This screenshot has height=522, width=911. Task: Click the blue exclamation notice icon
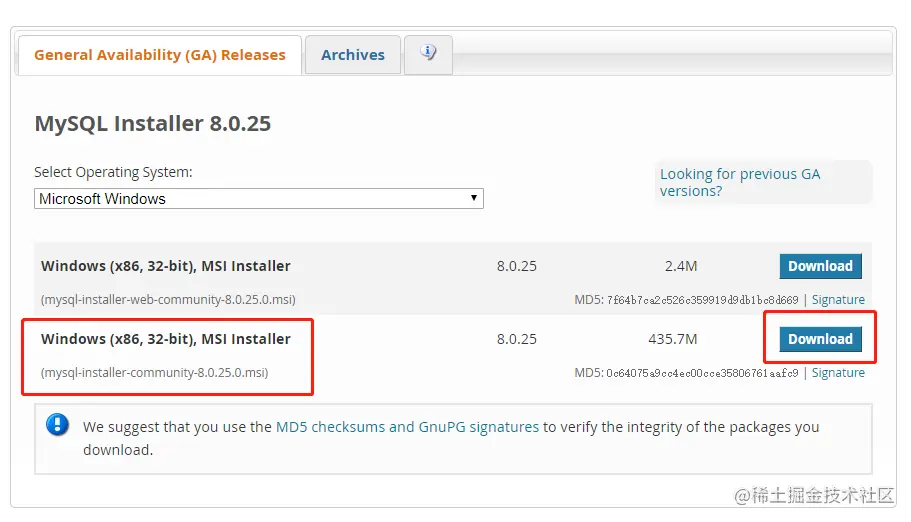pos(58,424)
